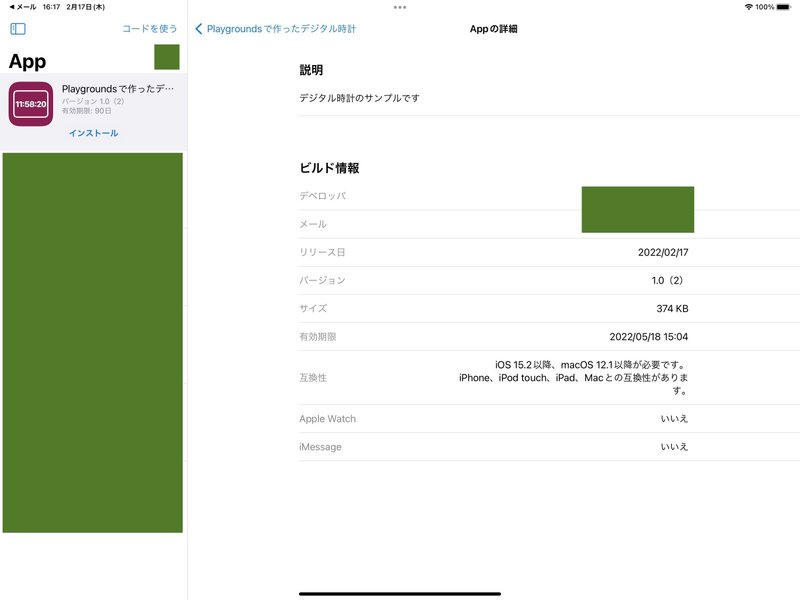Select iMessage value いいえ

pyautogui.click(x=674, y=447)
